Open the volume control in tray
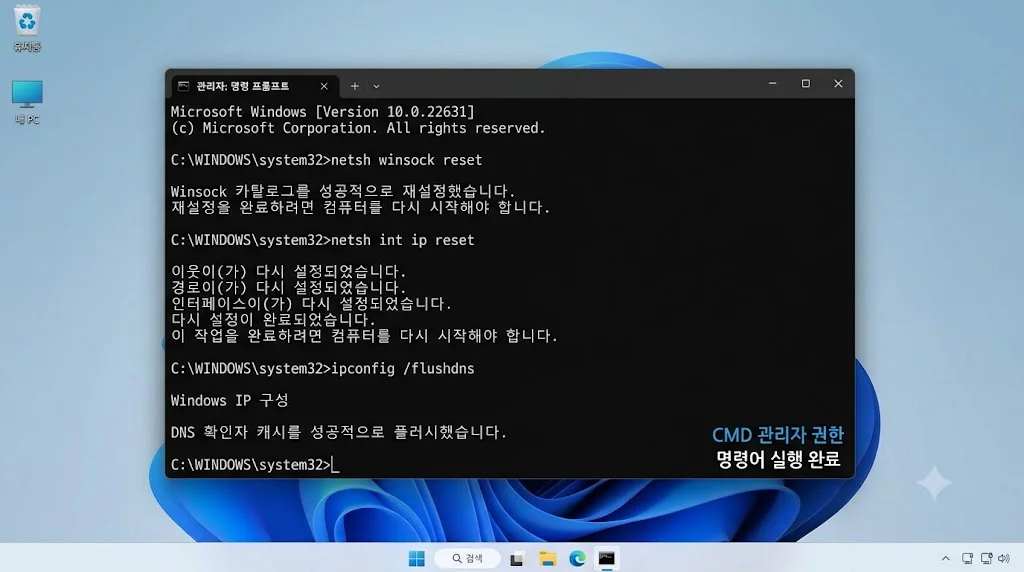Viewport: 1024px width, 572px height. [x=1004, y=558]
